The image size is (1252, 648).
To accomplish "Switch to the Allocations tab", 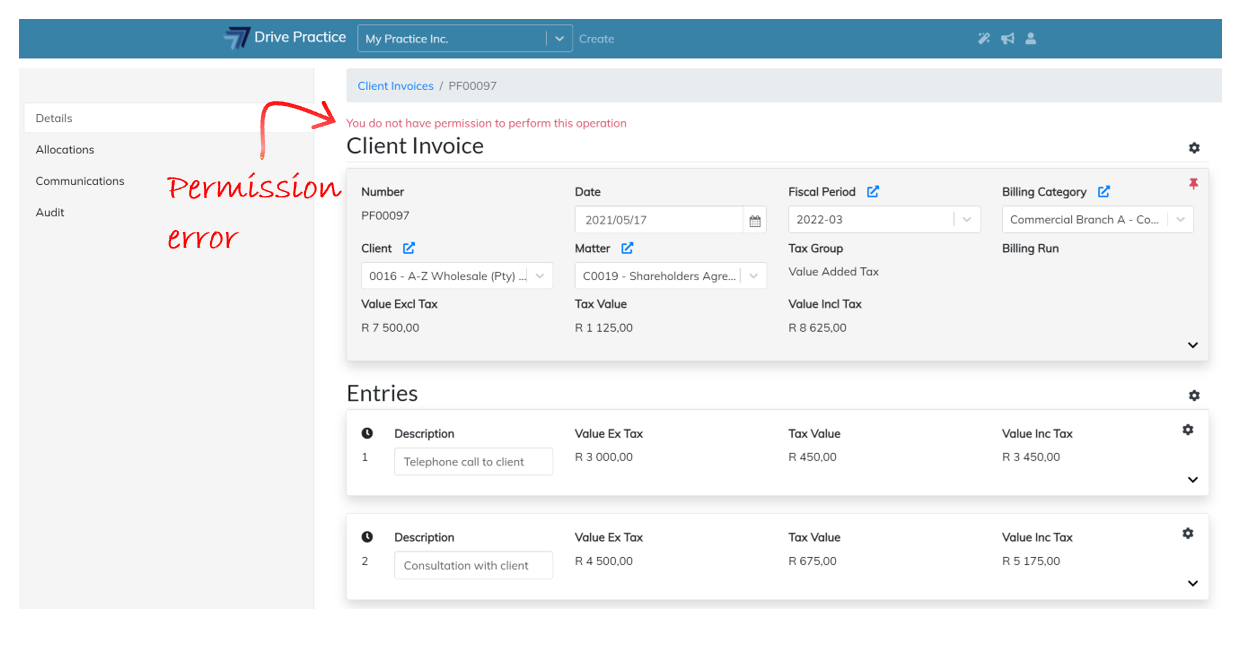I will pos(65,150).
